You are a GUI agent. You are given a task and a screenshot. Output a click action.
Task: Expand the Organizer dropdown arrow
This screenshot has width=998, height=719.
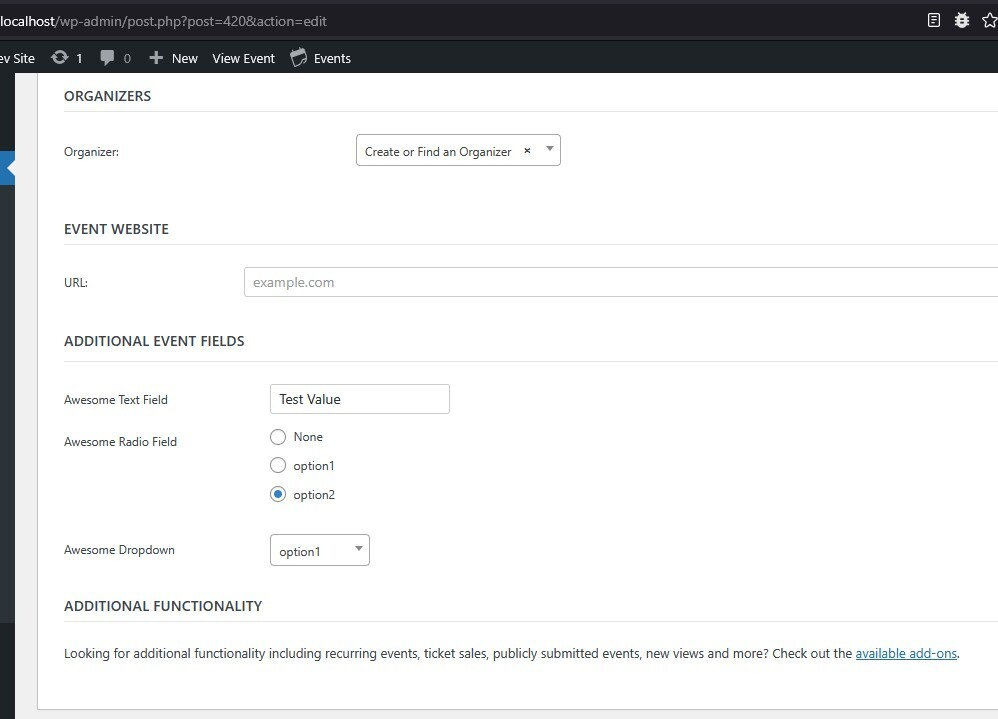pos(549,150)
